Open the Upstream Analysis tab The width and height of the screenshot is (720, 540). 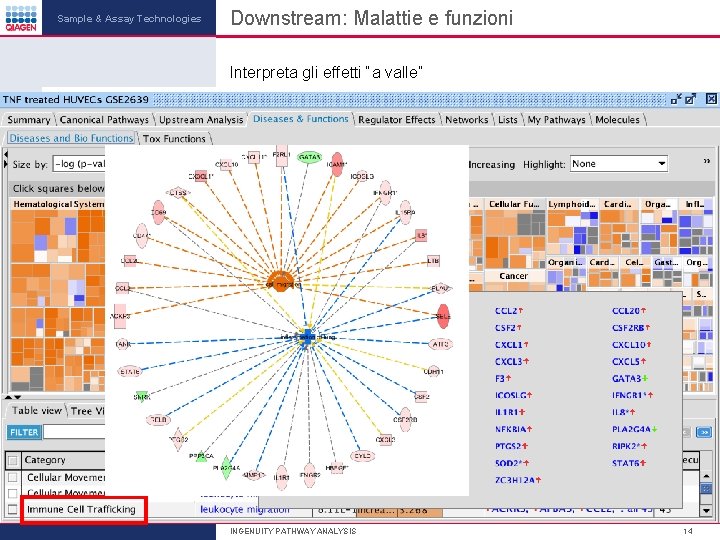tap(201, 120)
